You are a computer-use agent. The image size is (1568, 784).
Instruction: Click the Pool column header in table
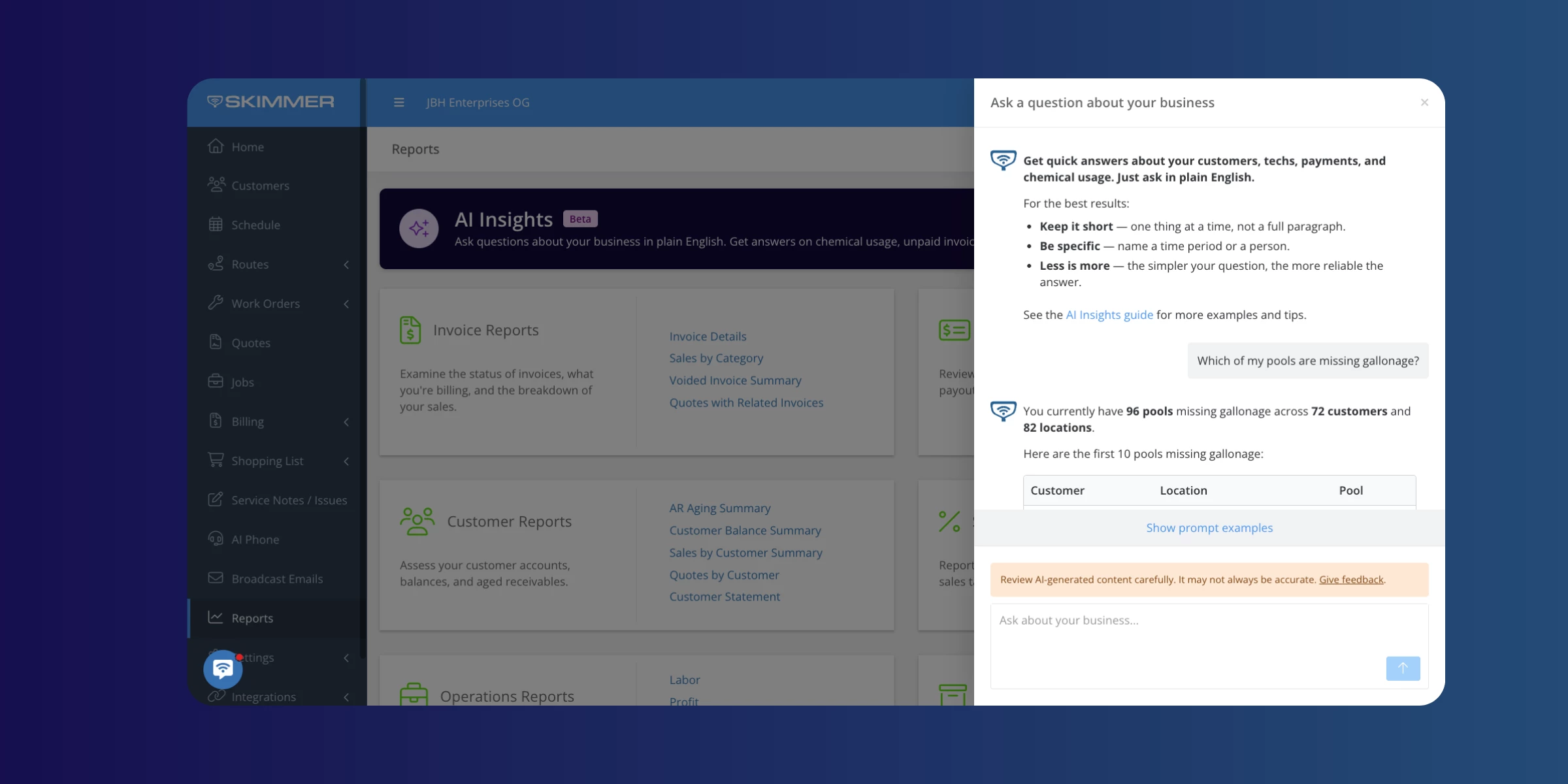[x=1350, y=491]
